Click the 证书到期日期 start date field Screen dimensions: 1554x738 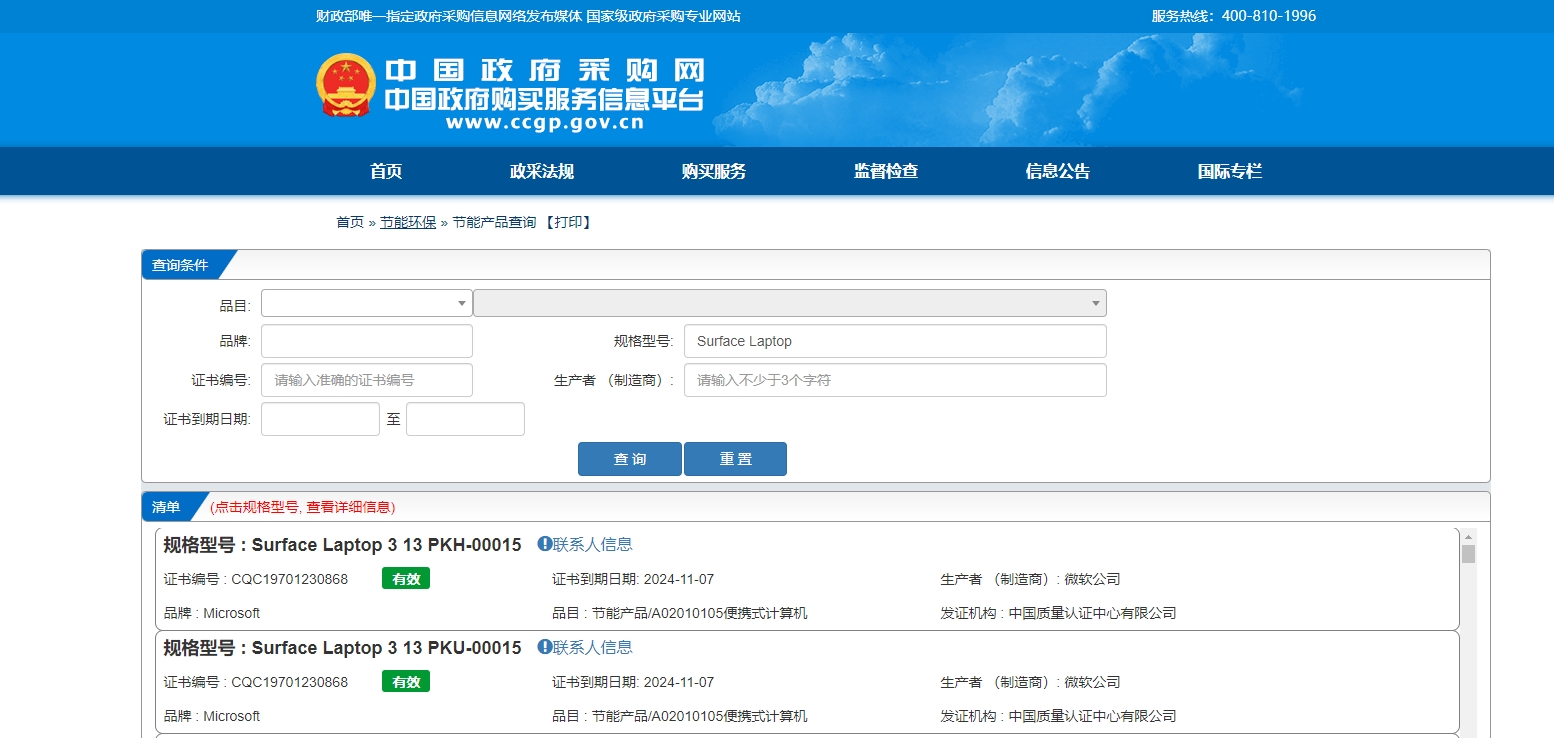pos(320,419)
